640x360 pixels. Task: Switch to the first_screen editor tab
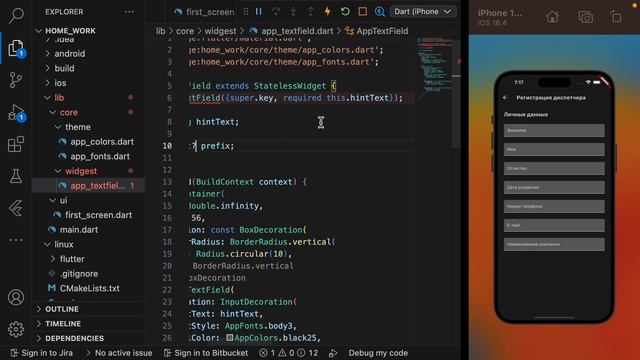tap(204, 12)
